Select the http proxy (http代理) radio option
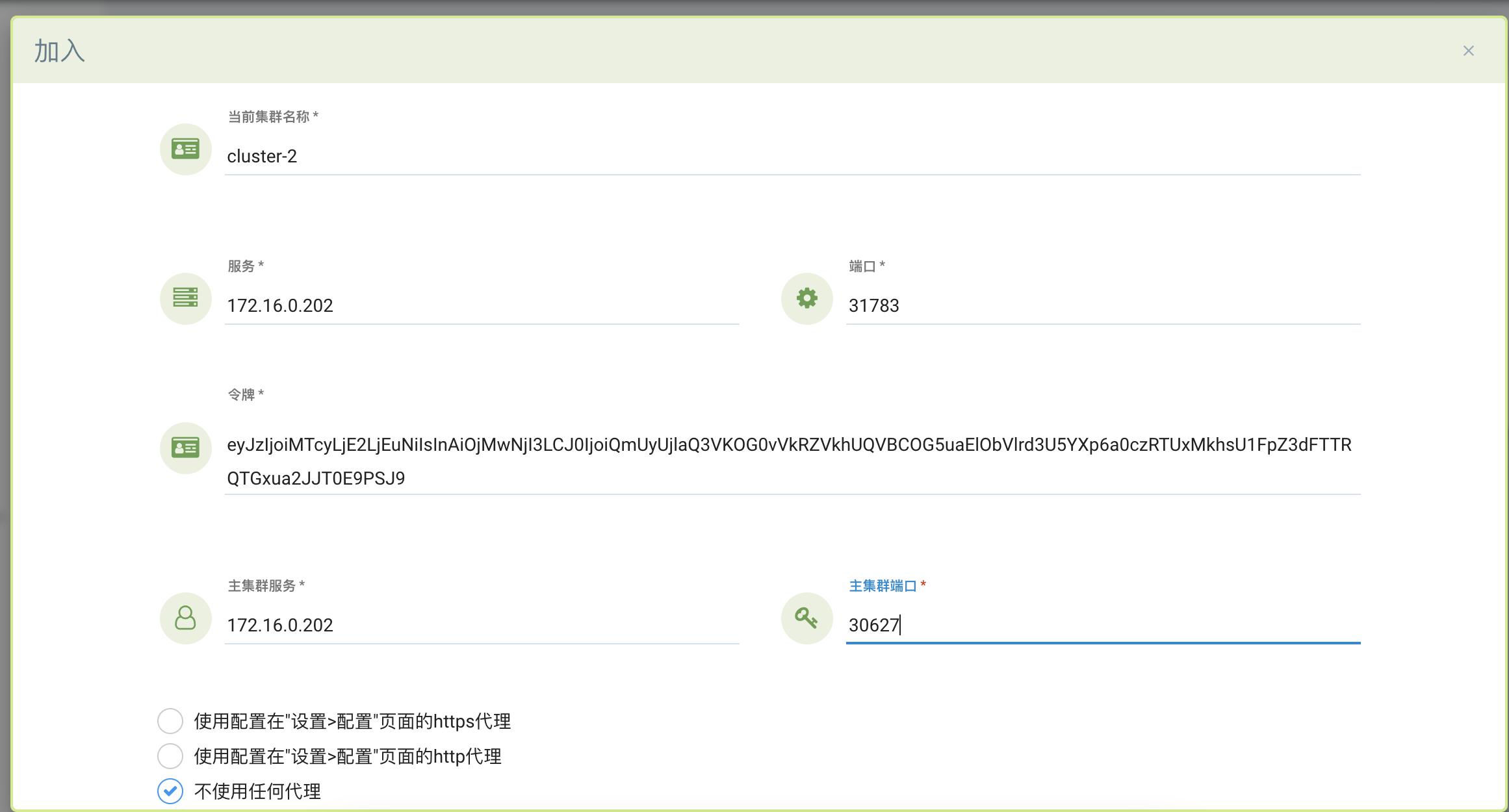Viewport: 1509px width, 812px height. click(170, 756)
